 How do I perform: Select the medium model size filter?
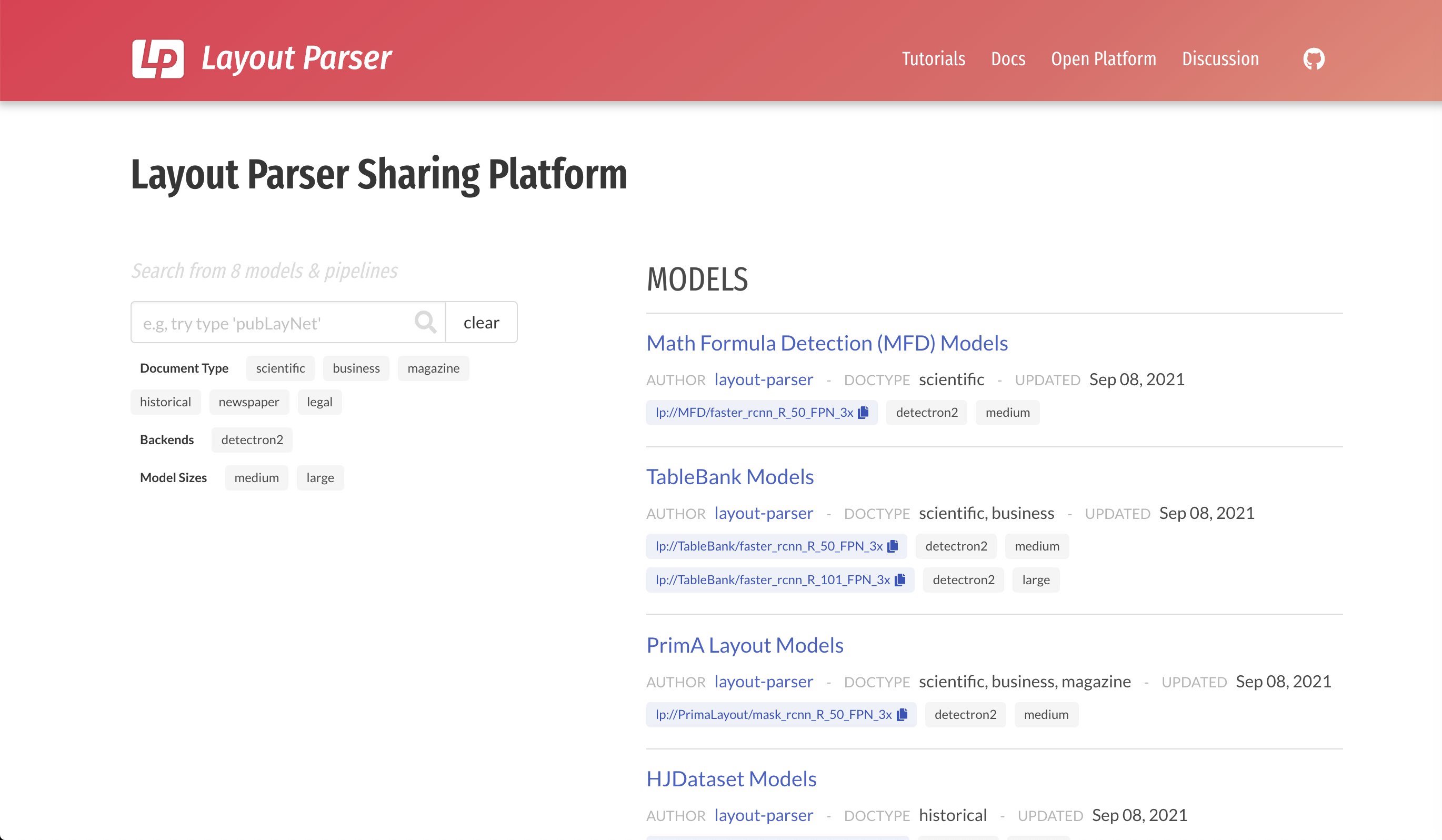[256, 477]
